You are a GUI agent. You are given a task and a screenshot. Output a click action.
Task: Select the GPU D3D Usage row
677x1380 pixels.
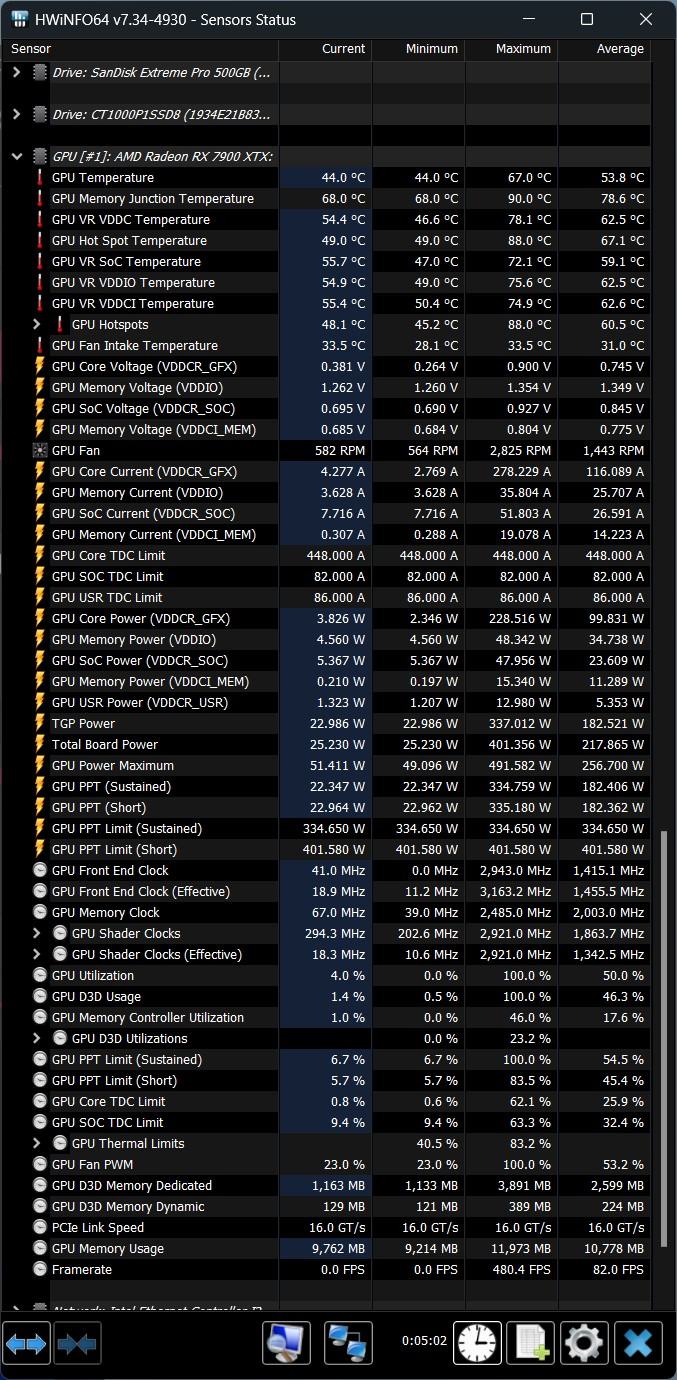327,997
